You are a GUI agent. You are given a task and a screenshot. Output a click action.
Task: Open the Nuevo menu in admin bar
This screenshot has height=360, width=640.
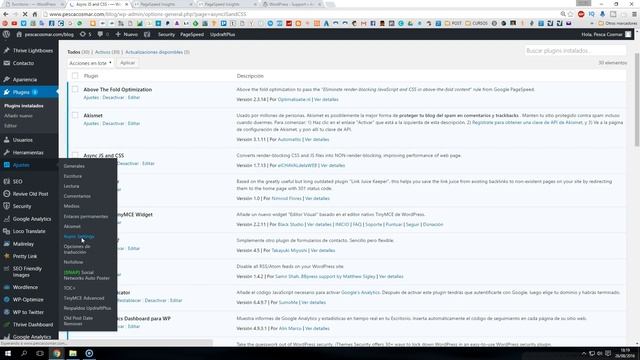pos(127,34)
